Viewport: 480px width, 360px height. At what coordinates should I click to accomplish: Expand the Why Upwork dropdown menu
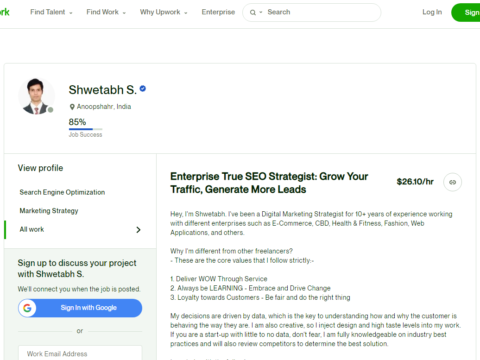(163, 12)
